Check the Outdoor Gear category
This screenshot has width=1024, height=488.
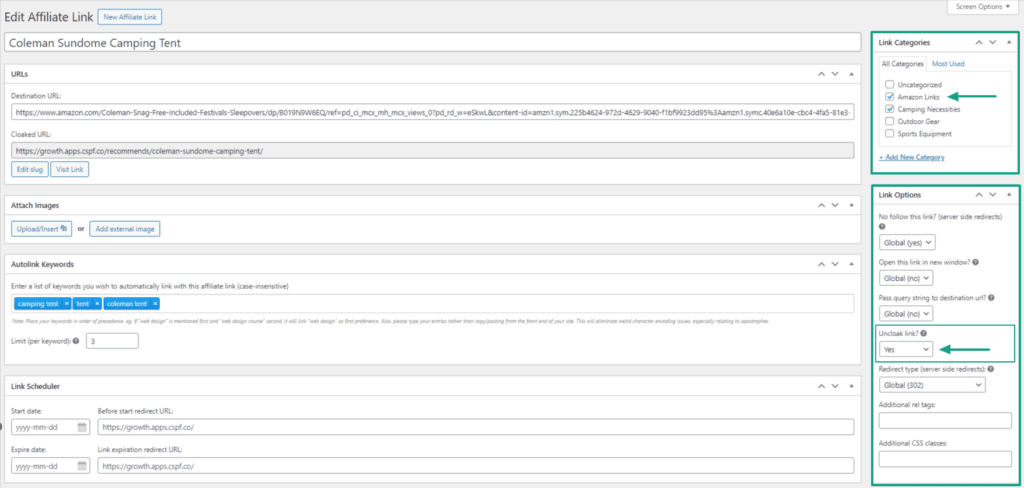click(x=889, y=121)
